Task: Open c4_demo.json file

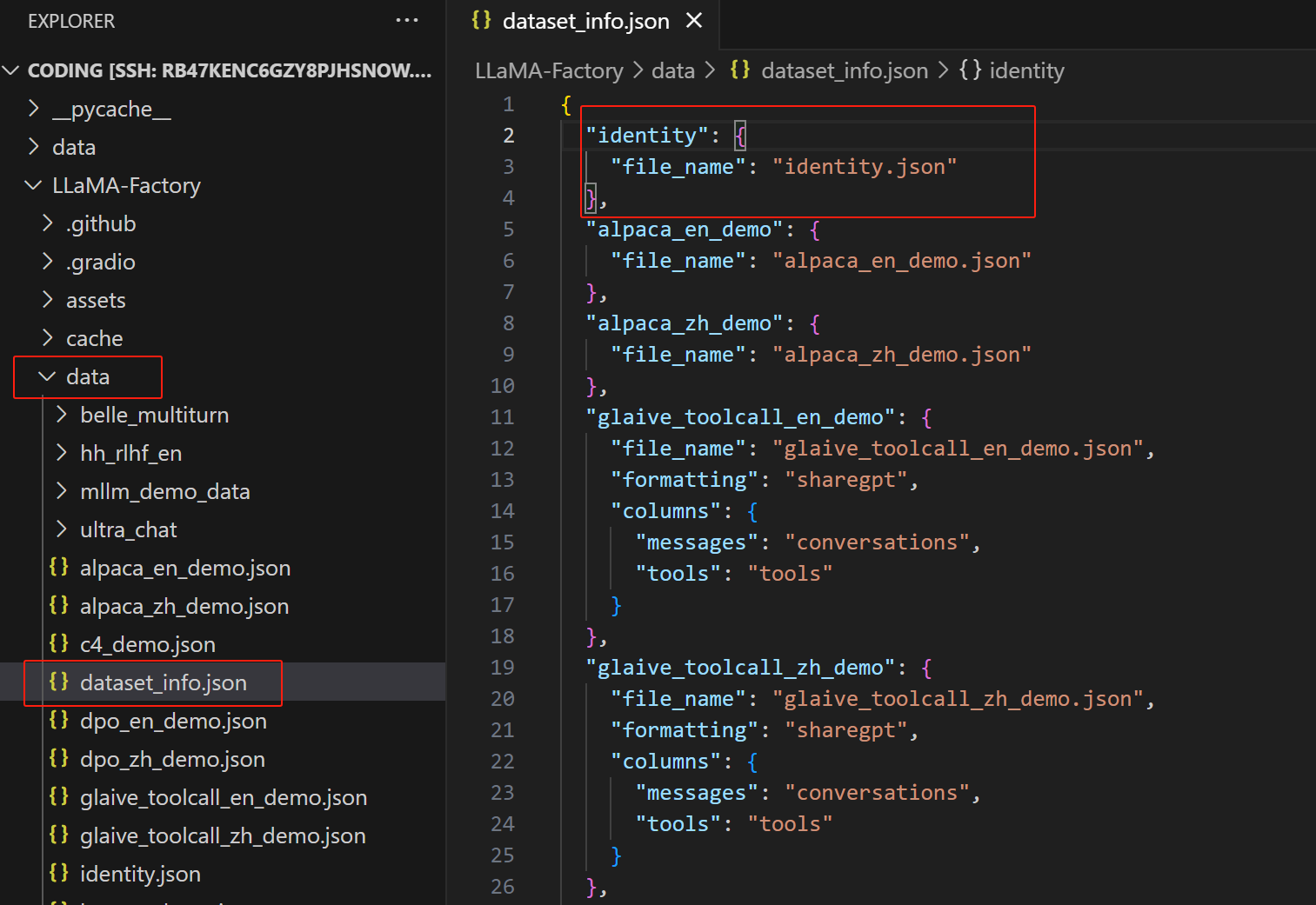Action: [148, 644]
